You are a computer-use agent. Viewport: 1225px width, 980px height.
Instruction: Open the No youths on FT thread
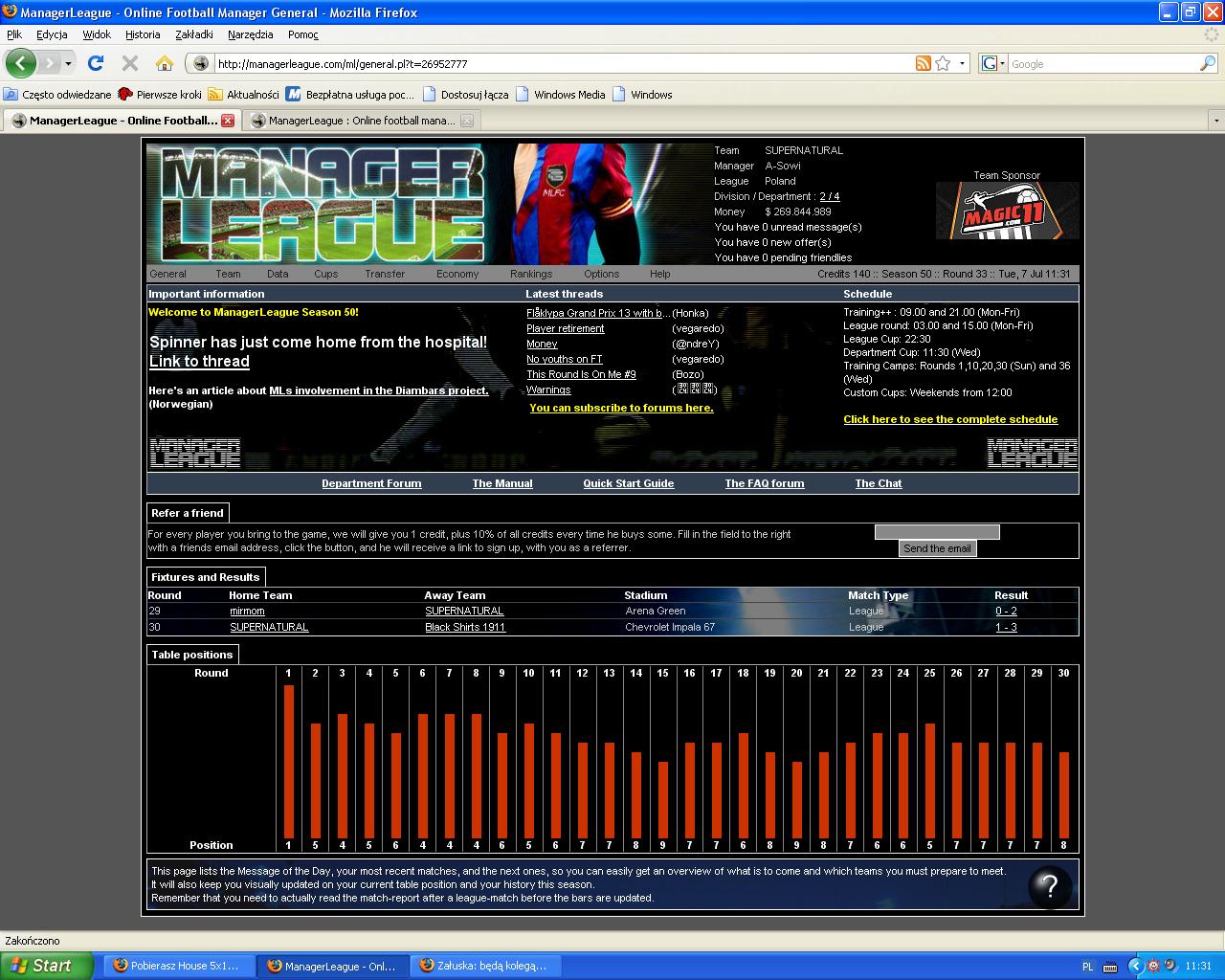(565, 359)
